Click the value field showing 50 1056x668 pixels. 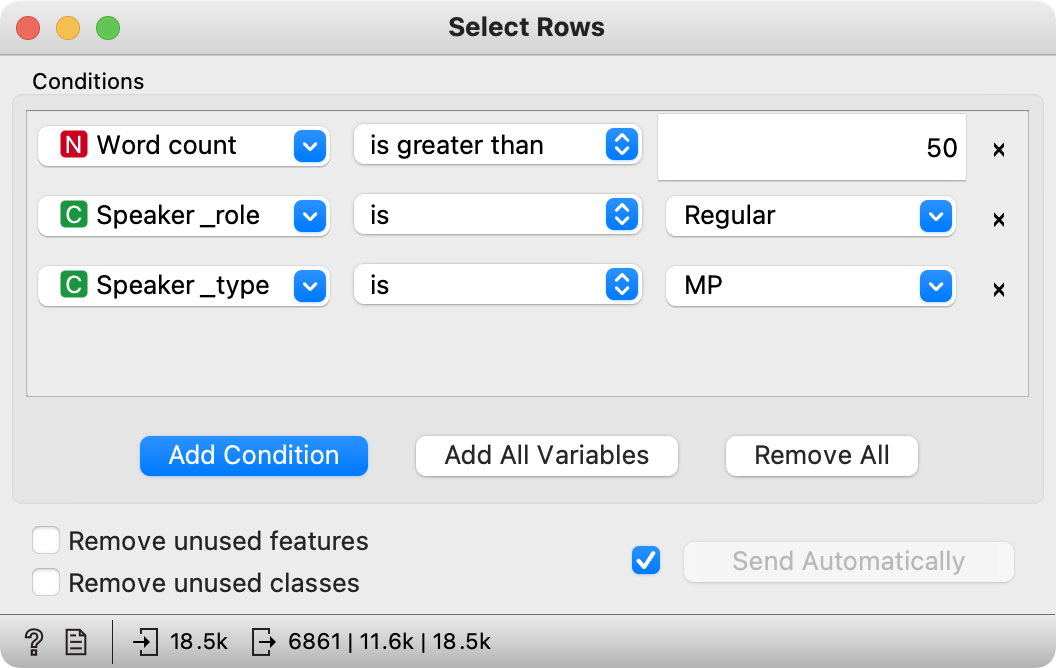(x=811, y=148)
